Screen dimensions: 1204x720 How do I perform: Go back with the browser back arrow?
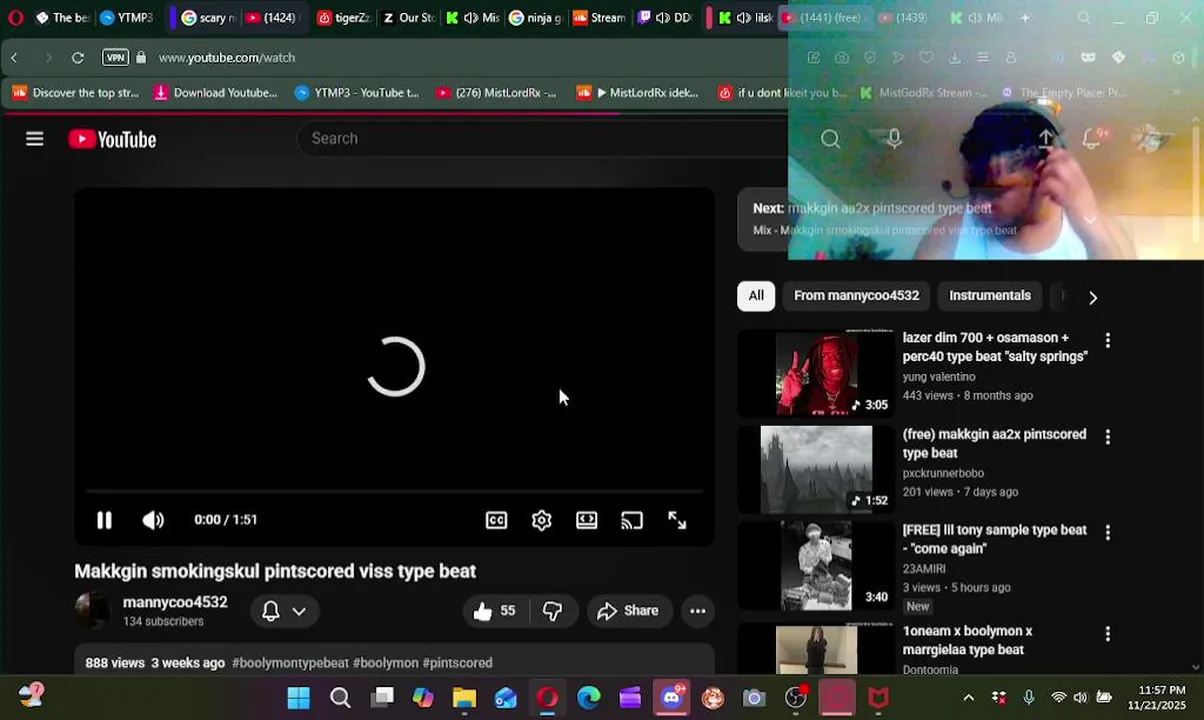click(x=15, y=58)
